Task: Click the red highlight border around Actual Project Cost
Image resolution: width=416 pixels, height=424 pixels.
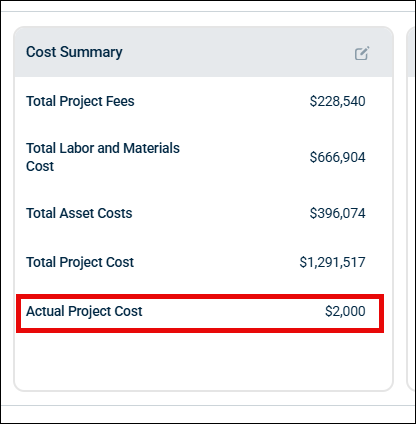Action: click(x=200, y=296)
